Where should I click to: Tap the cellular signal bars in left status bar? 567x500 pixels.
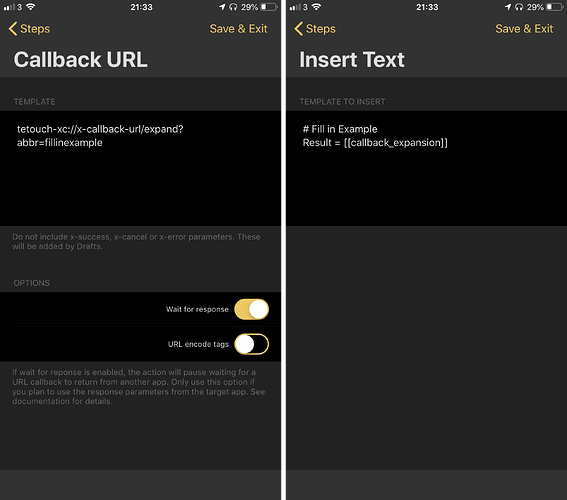(9, 7)
